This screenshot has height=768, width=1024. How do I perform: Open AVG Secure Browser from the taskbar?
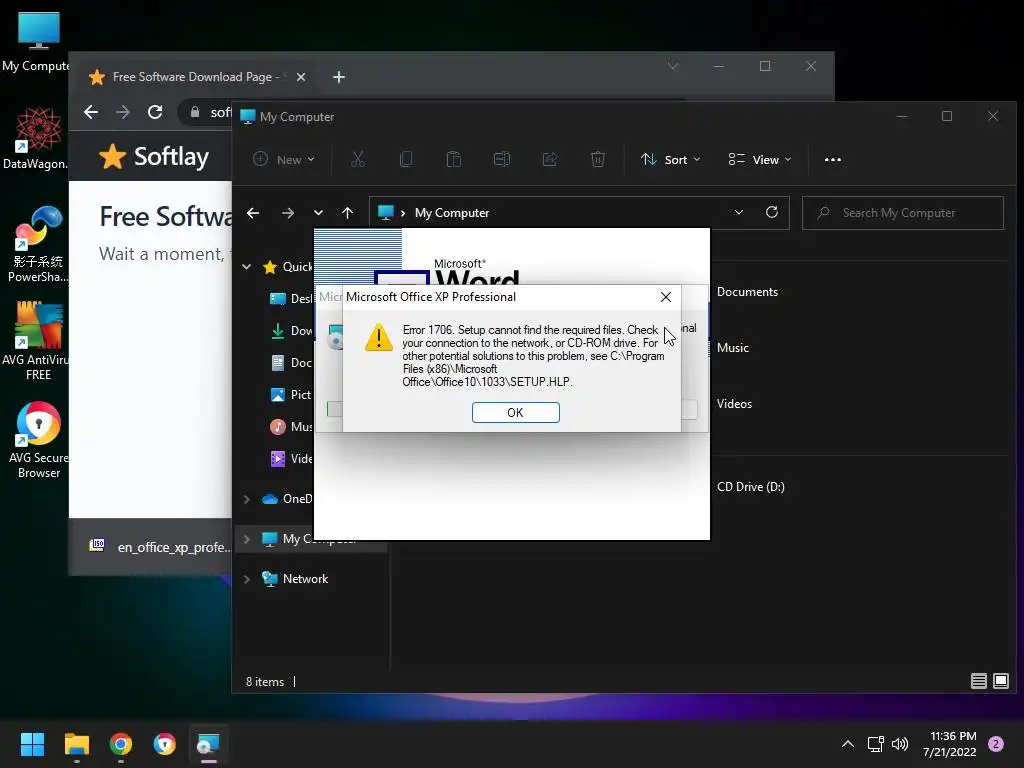point(165,744)
